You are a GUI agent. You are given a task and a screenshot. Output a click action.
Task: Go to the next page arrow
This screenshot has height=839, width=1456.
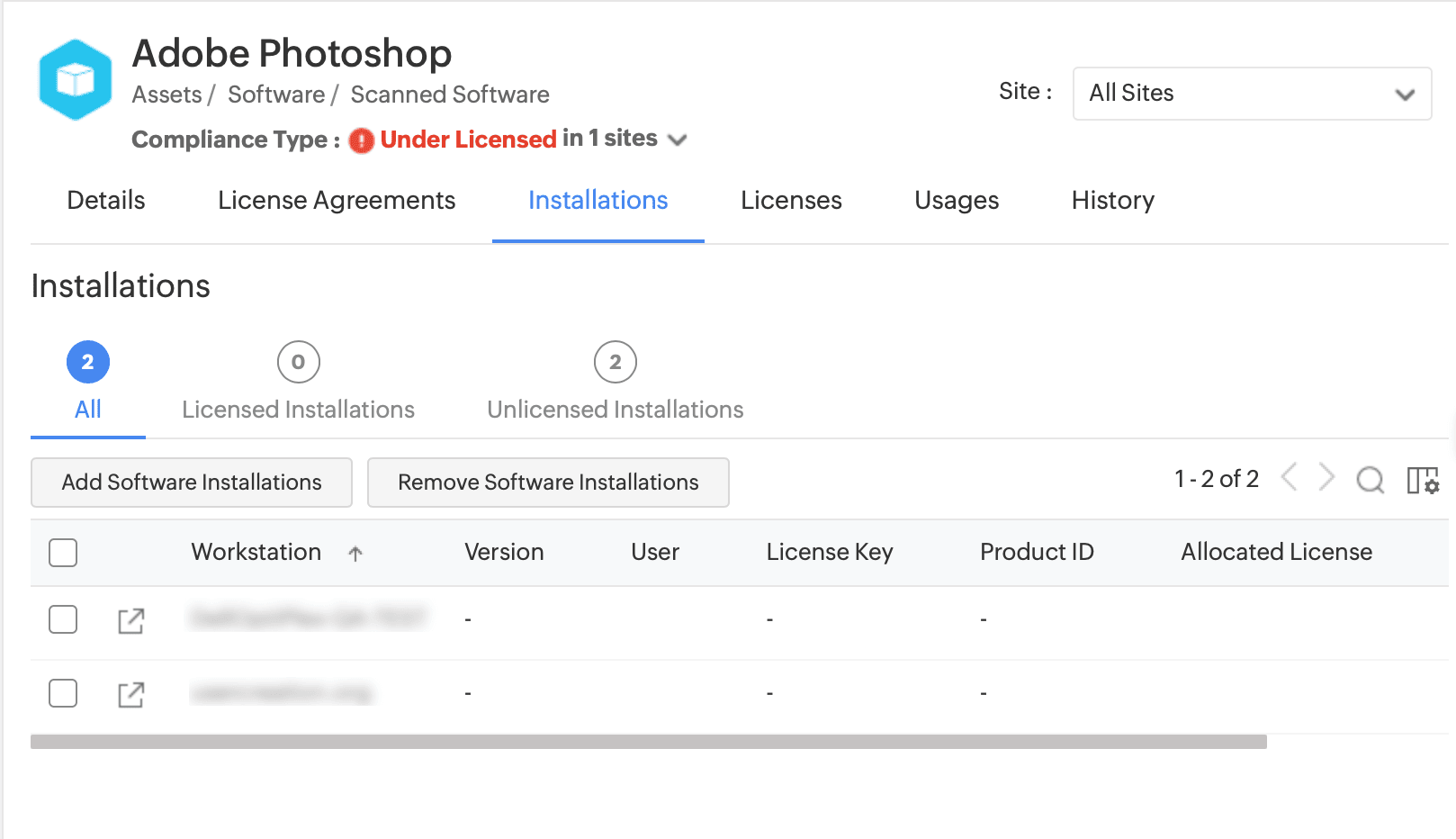click(x=1326, y=477)
